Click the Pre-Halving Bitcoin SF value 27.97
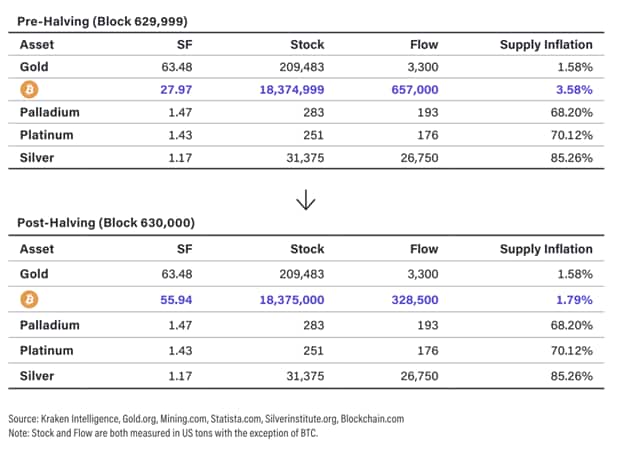Viewport: 624px width, 453px height. click(177, 89)
